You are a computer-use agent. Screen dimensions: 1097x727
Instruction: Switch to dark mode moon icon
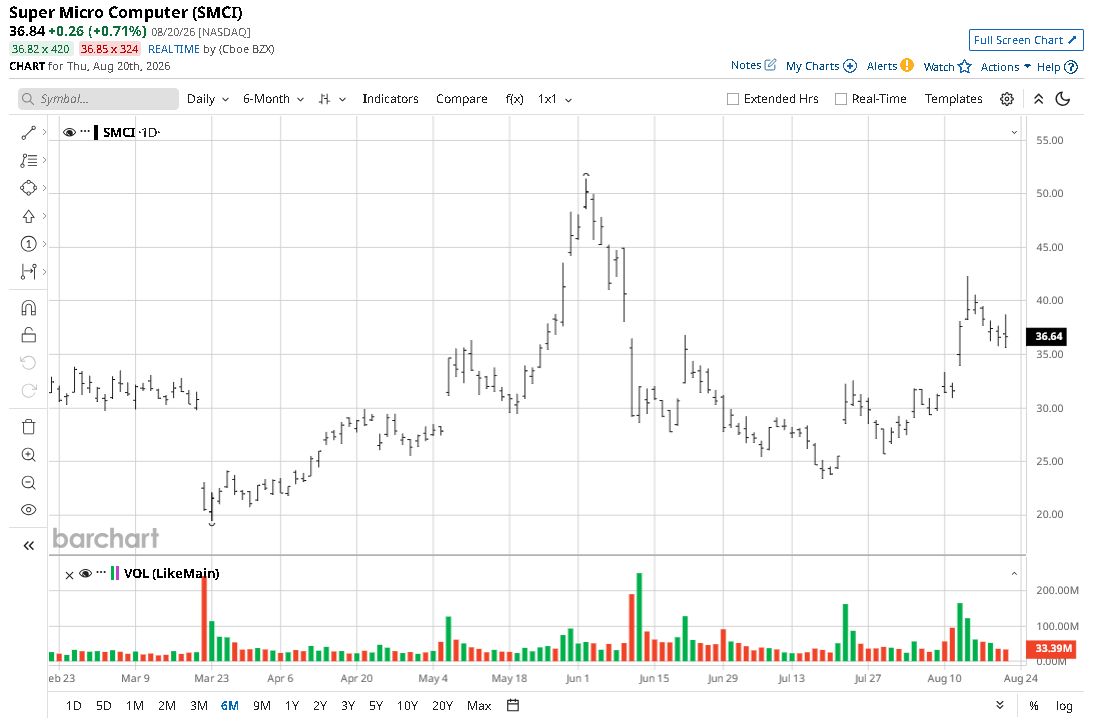pos(1063,99)
